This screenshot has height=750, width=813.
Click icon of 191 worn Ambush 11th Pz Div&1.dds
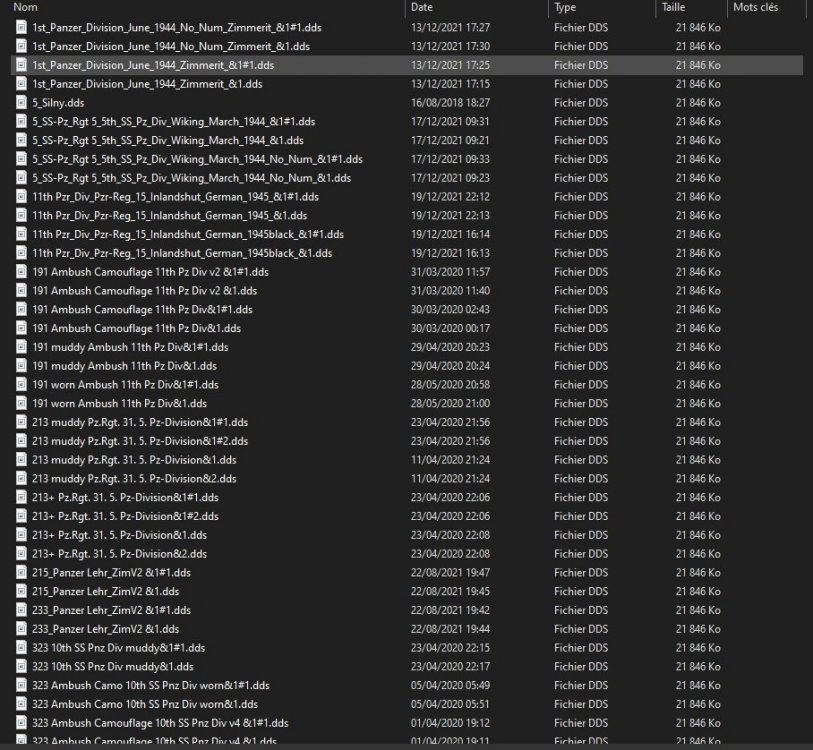21,404
